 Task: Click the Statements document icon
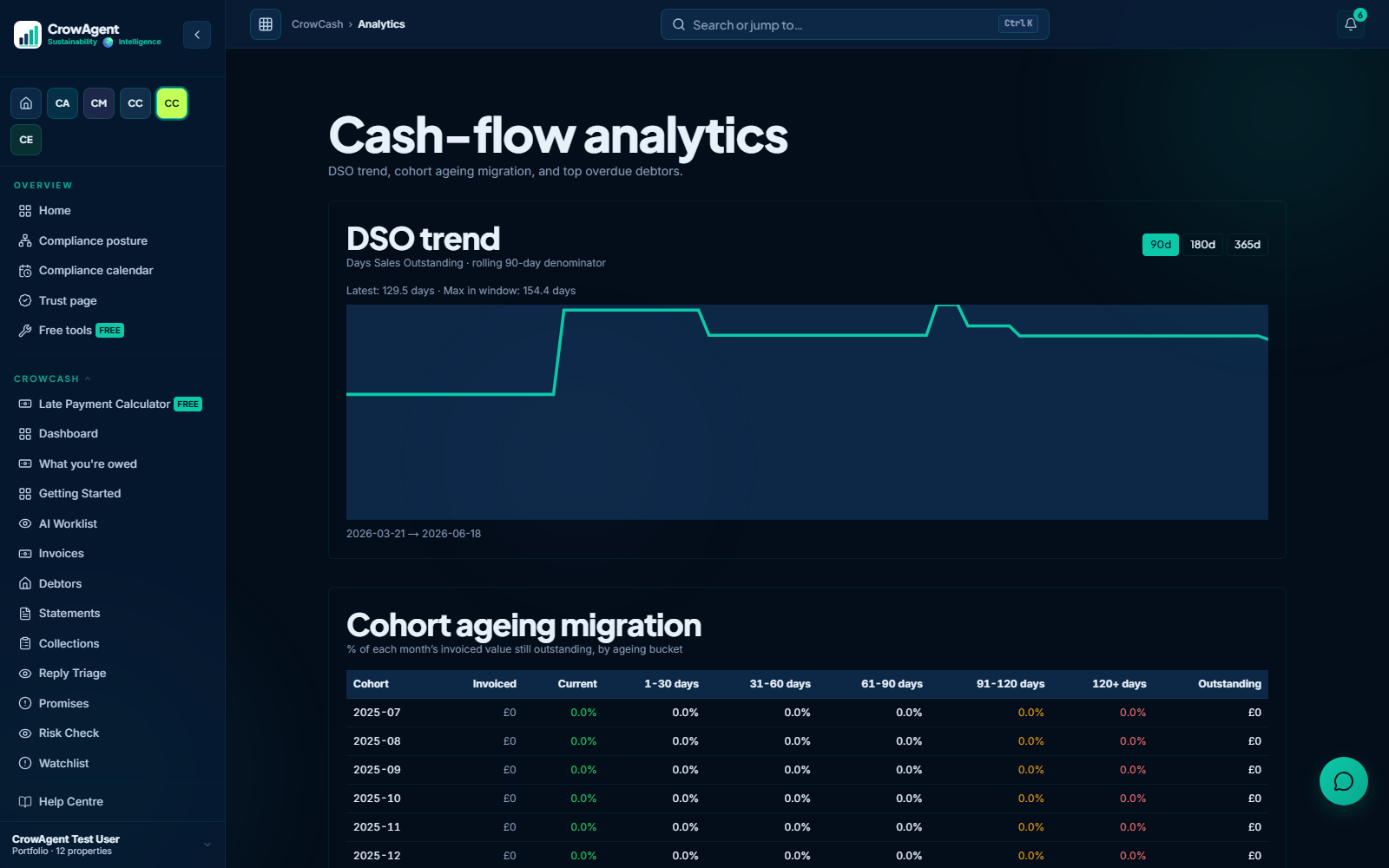[x=25, y=614]
